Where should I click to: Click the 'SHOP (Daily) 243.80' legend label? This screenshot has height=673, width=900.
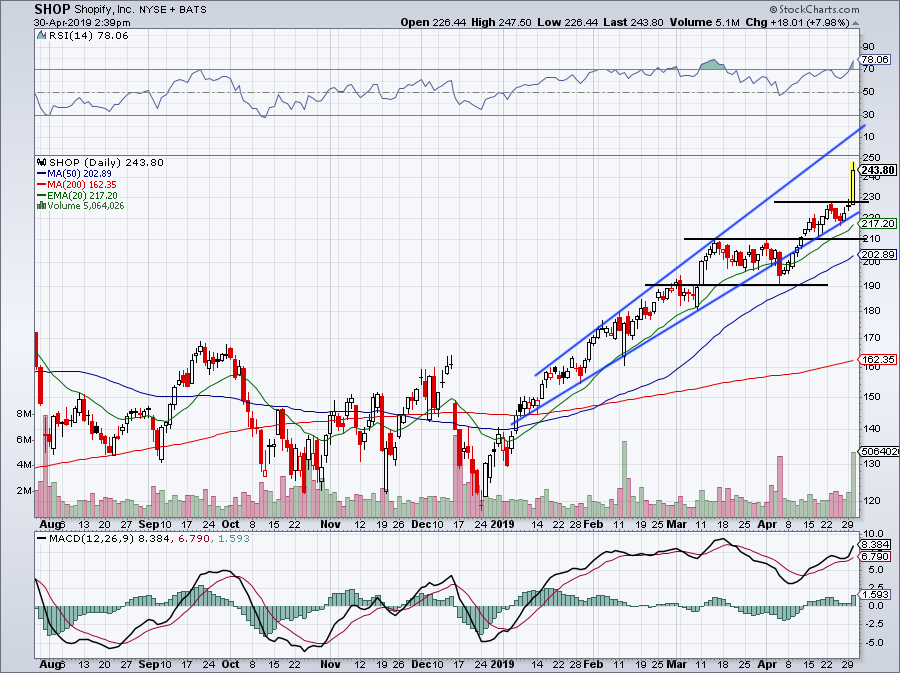tap(106, 162)
